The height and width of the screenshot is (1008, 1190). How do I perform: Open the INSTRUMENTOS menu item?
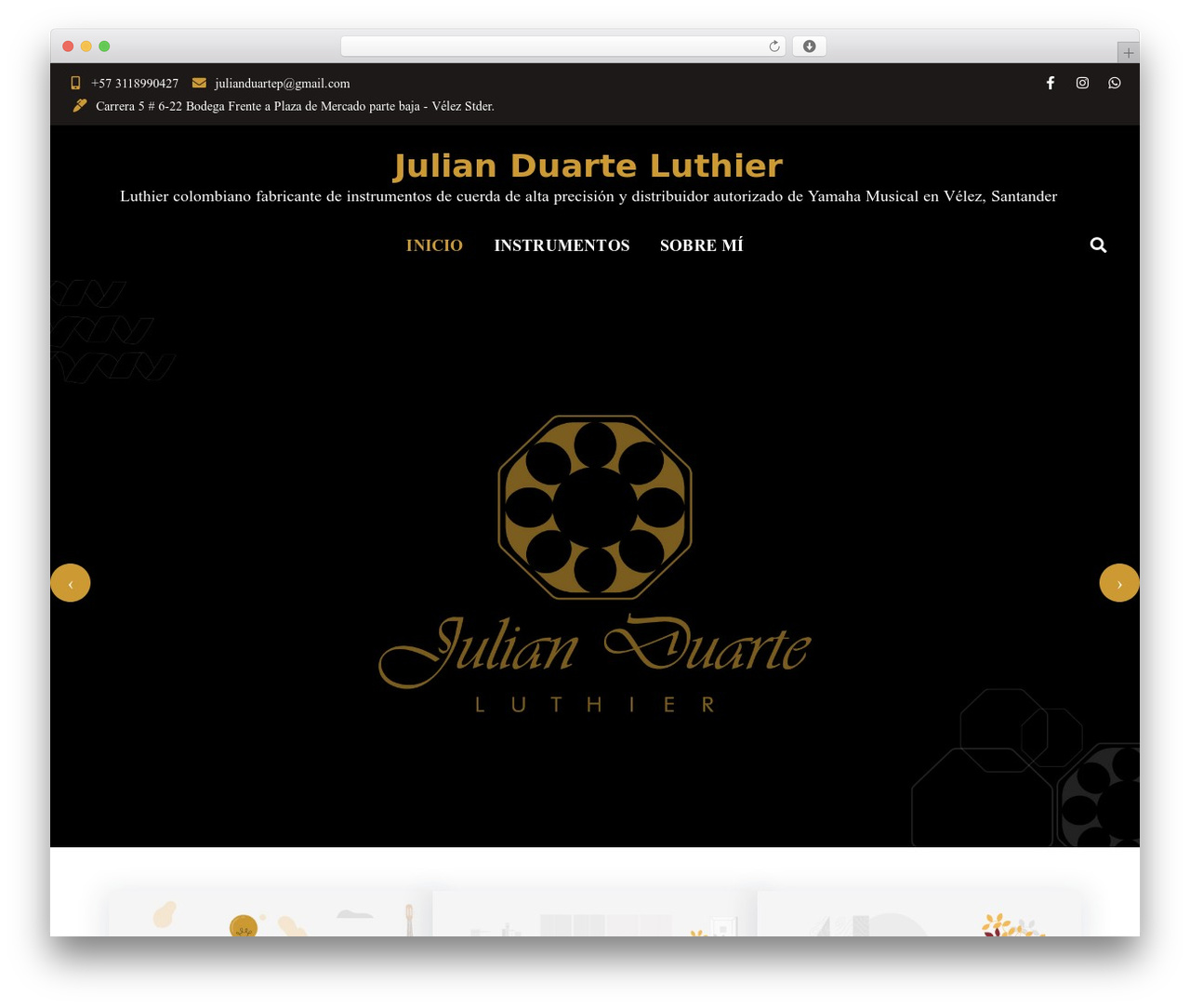[x=562, y=245]
